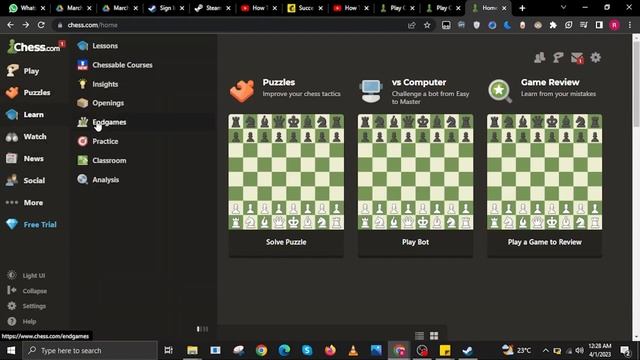The width and height of the screenshot is (640, 360).
Task: Open File Explorer from the taskbar
Action: coord(192,350)
